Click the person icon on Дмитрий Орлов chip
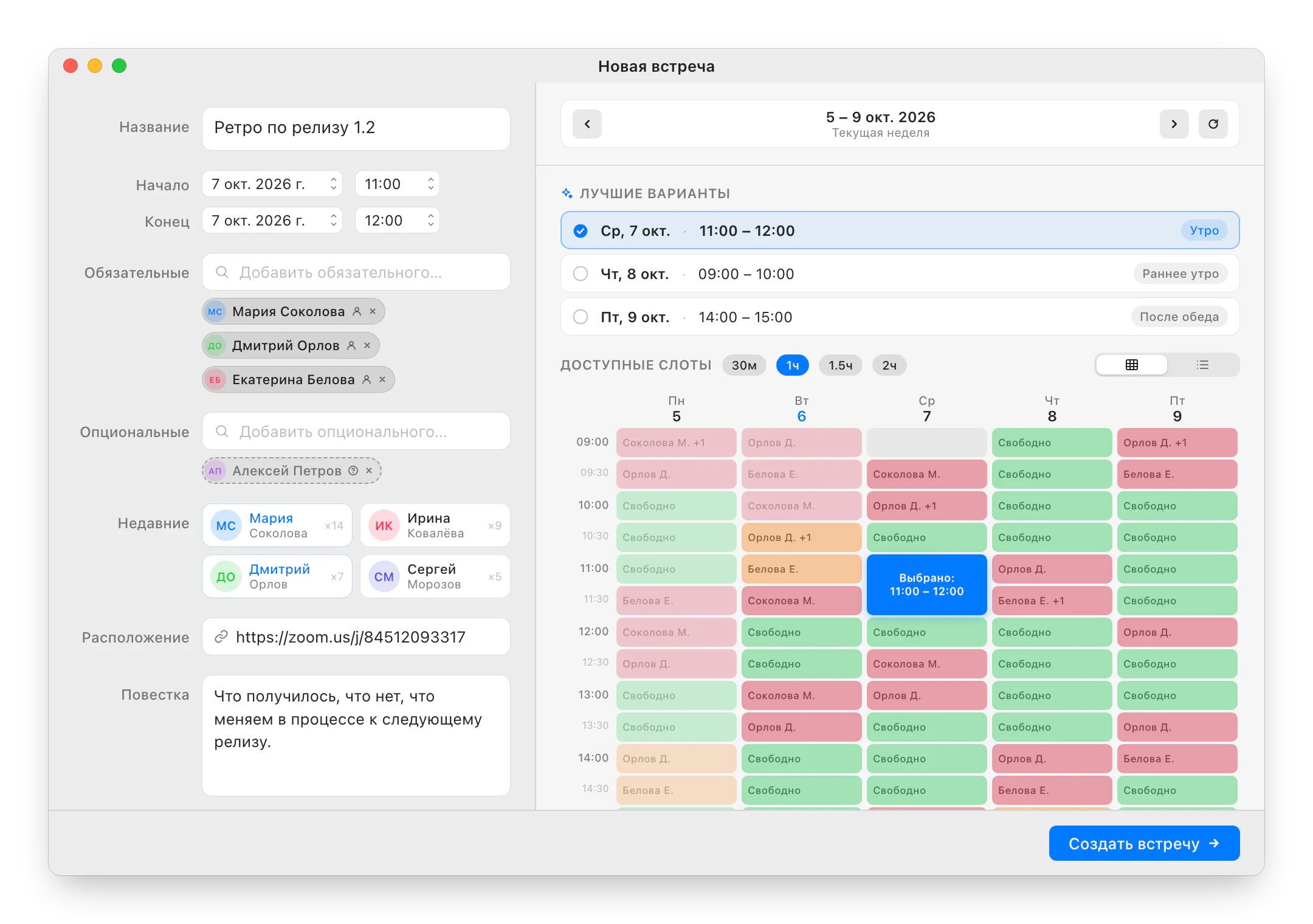Viewport: 1313px width, 924px height. (351, 345)
